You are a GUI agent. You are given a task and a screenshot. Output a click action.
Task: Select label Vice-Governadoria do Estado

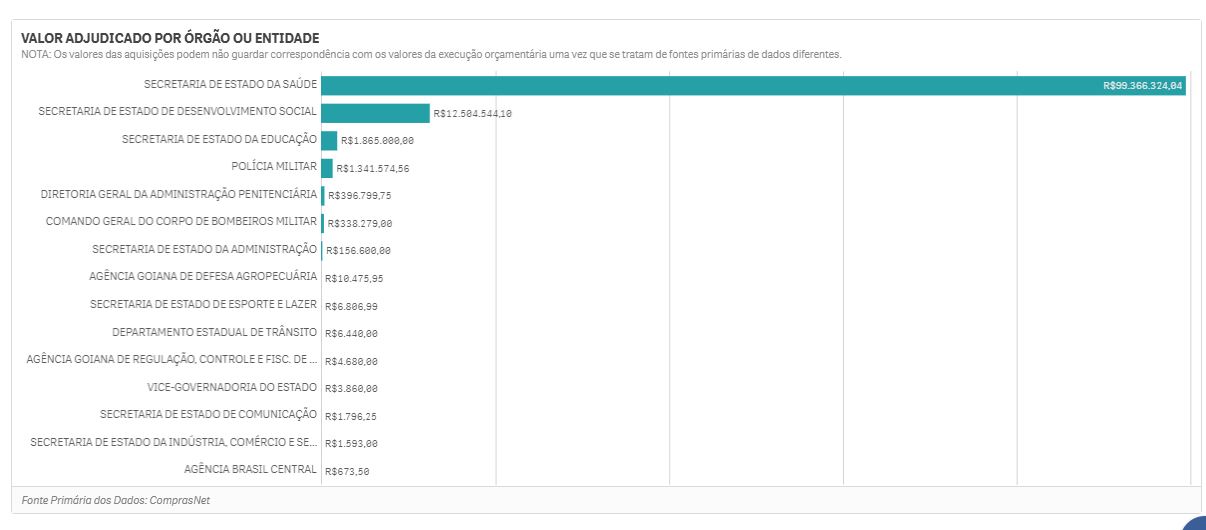tap(232, 386)
